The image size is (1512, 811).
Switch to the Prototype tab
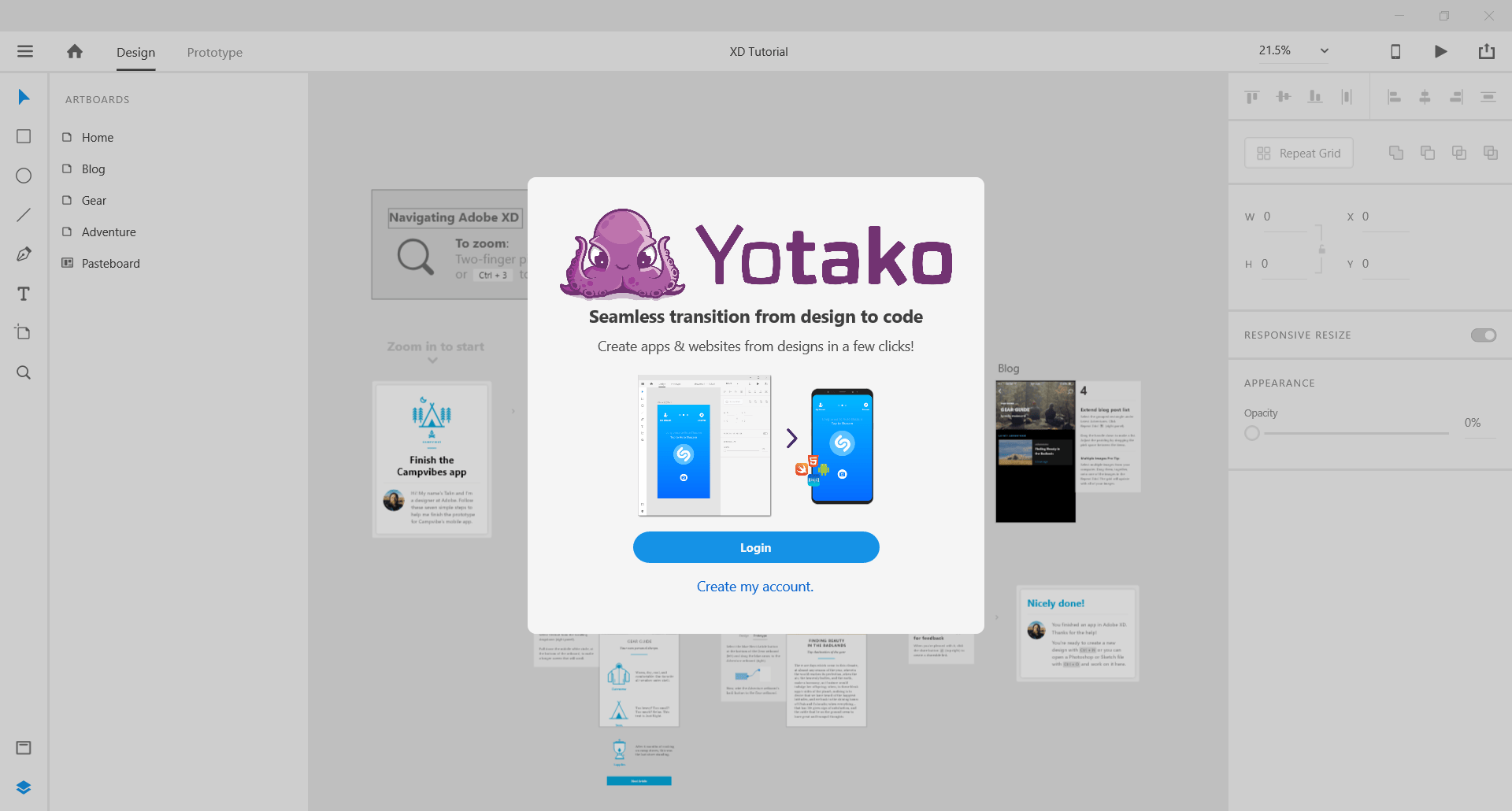[x=213, y=52]
